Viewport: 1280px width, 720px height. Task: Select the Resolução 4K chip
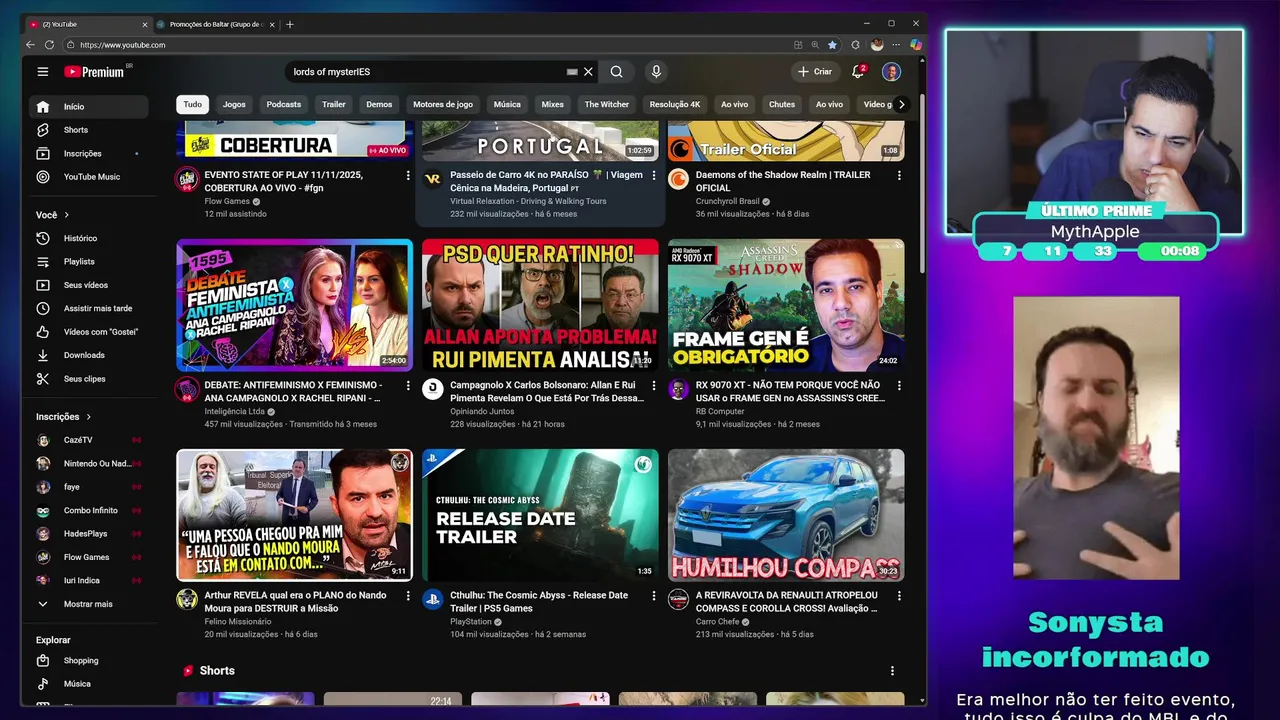coord(675,104)
